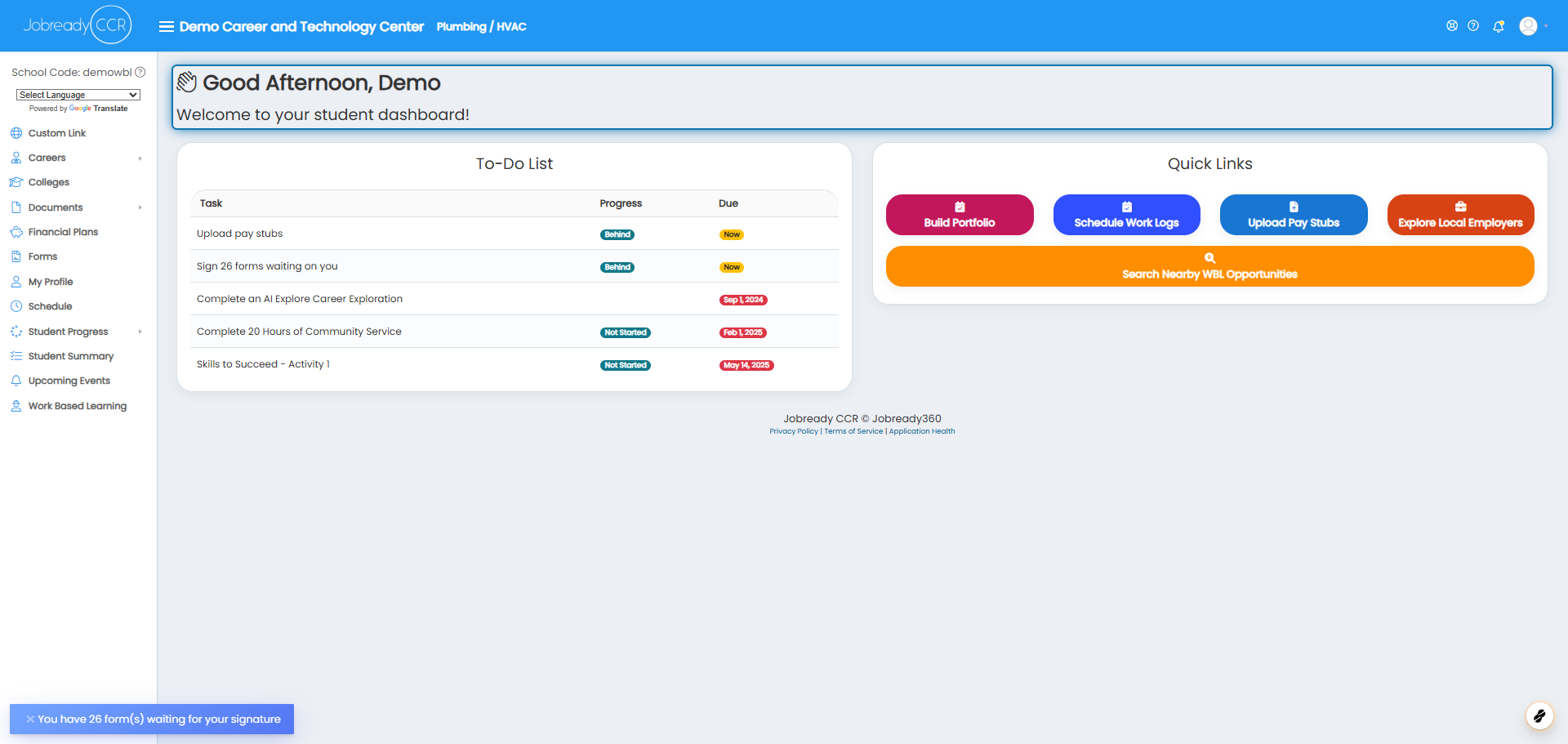Open the Application Health link
The height and width of the screenshot is (744, 1568).
pos(922,431)
